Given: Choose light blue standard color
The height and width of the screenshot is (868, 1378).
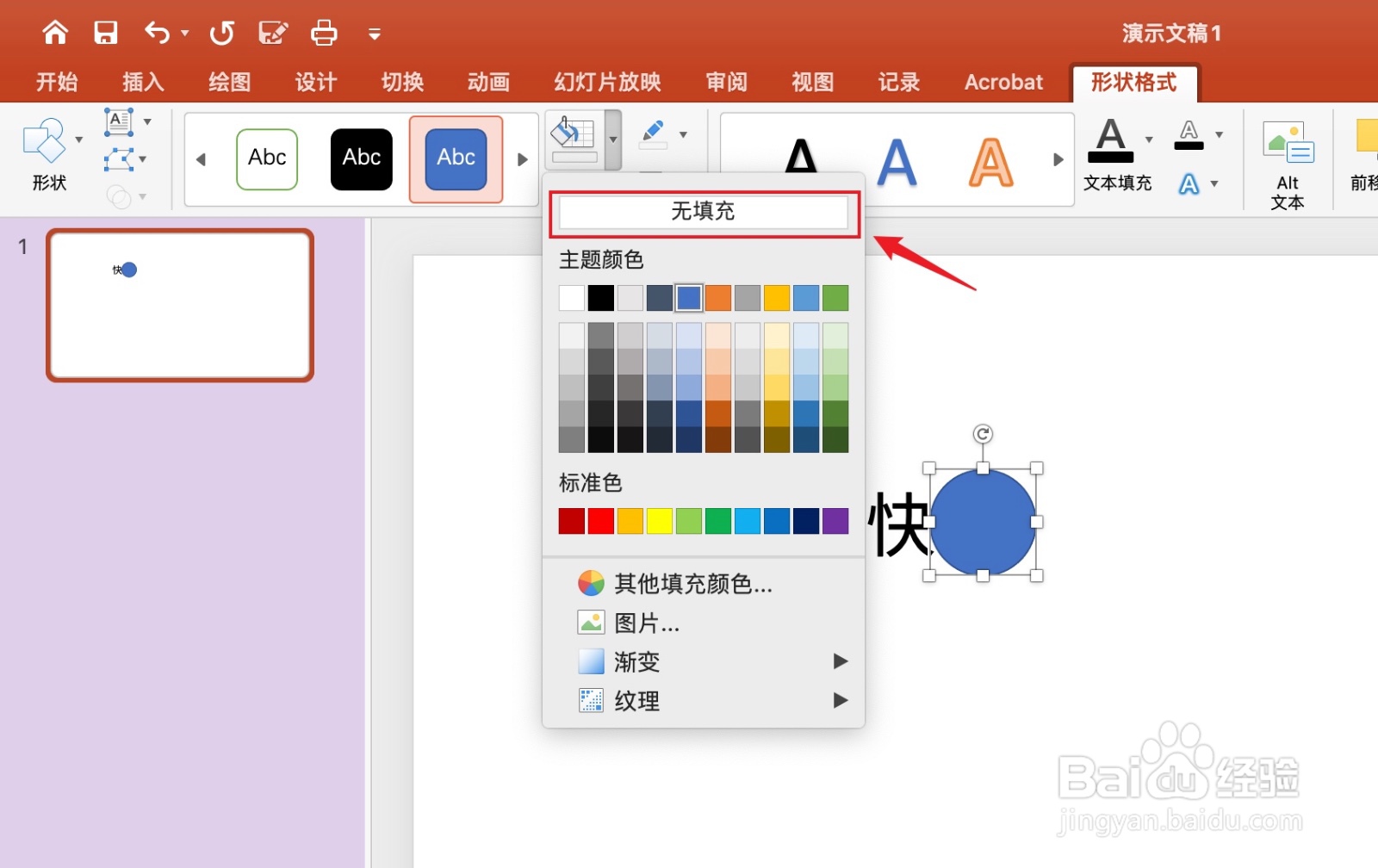Looking at the screenshot, I should (x=748, y=521).
